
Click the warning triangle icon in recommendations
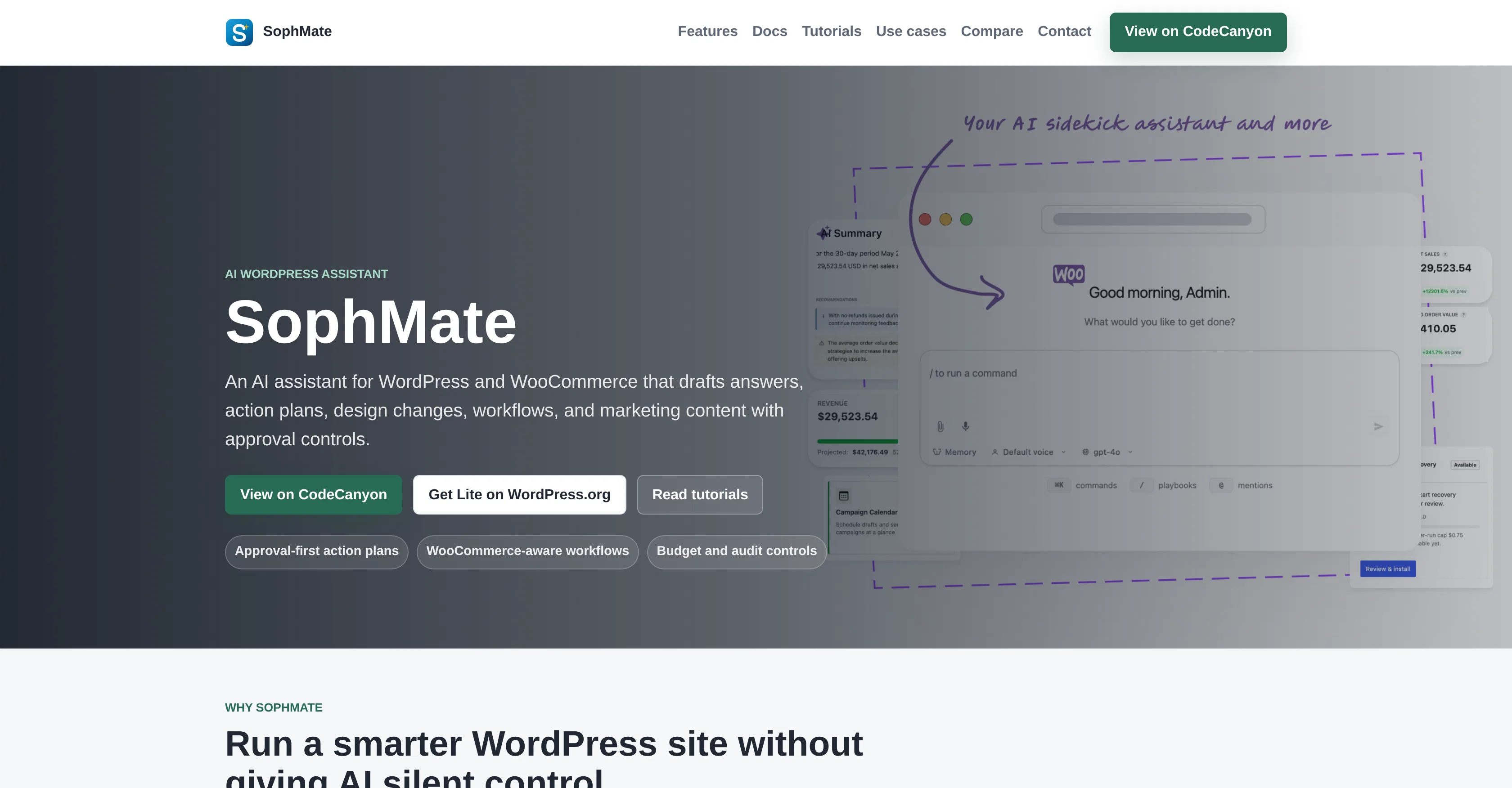click(821, 343)
